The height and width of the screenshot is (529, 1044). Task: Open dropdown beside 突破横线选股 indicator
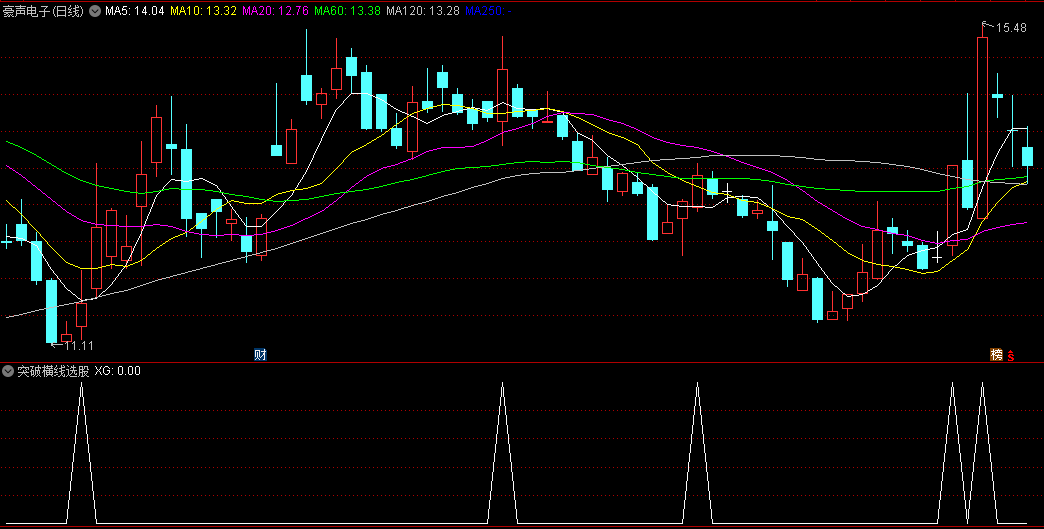[x=9, y=371]
